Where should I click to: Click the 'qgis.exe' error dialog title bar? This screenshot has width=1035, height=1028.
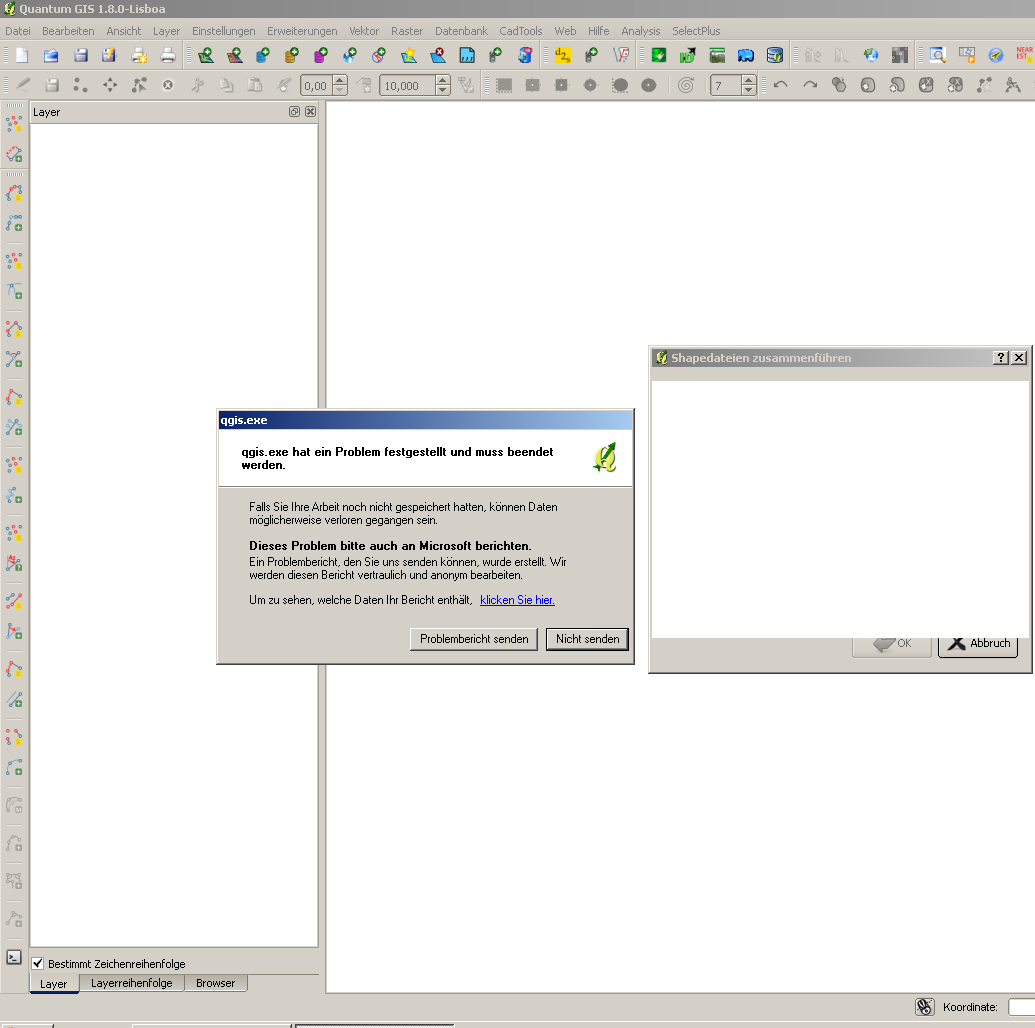click(x=425, y=420)
